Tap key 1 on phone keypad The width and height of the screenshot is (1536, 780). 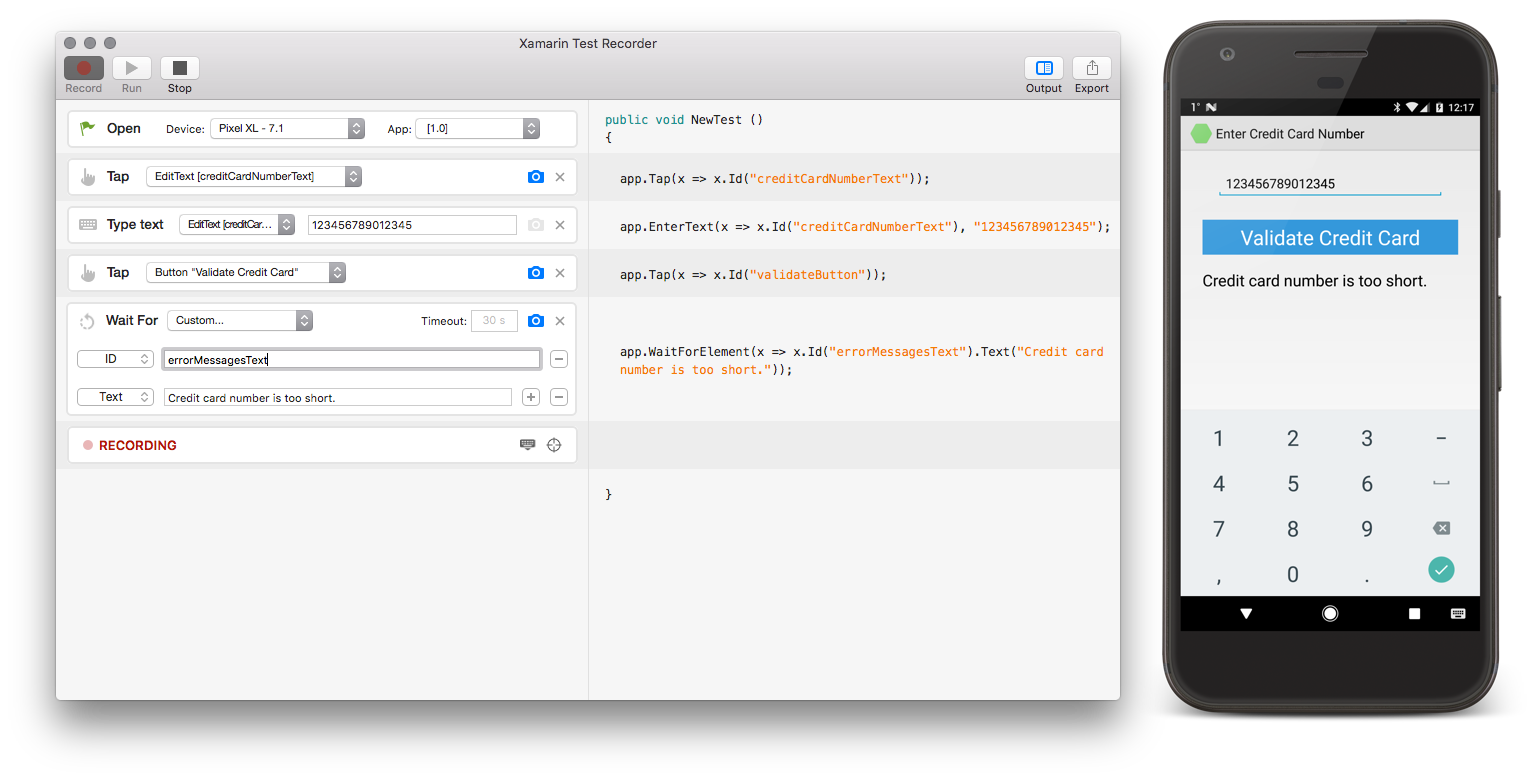[1218, 438]
